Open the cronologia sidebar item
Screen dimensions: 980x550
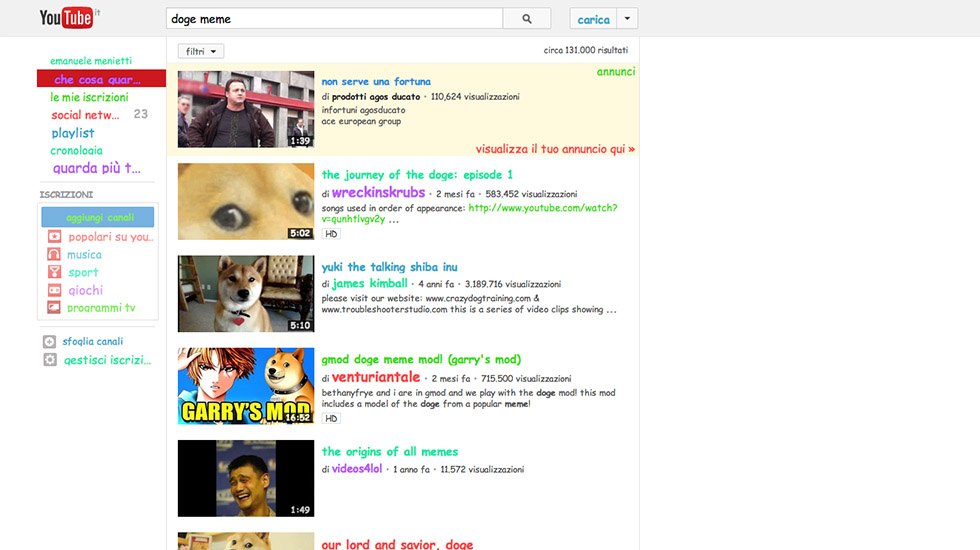76,151
